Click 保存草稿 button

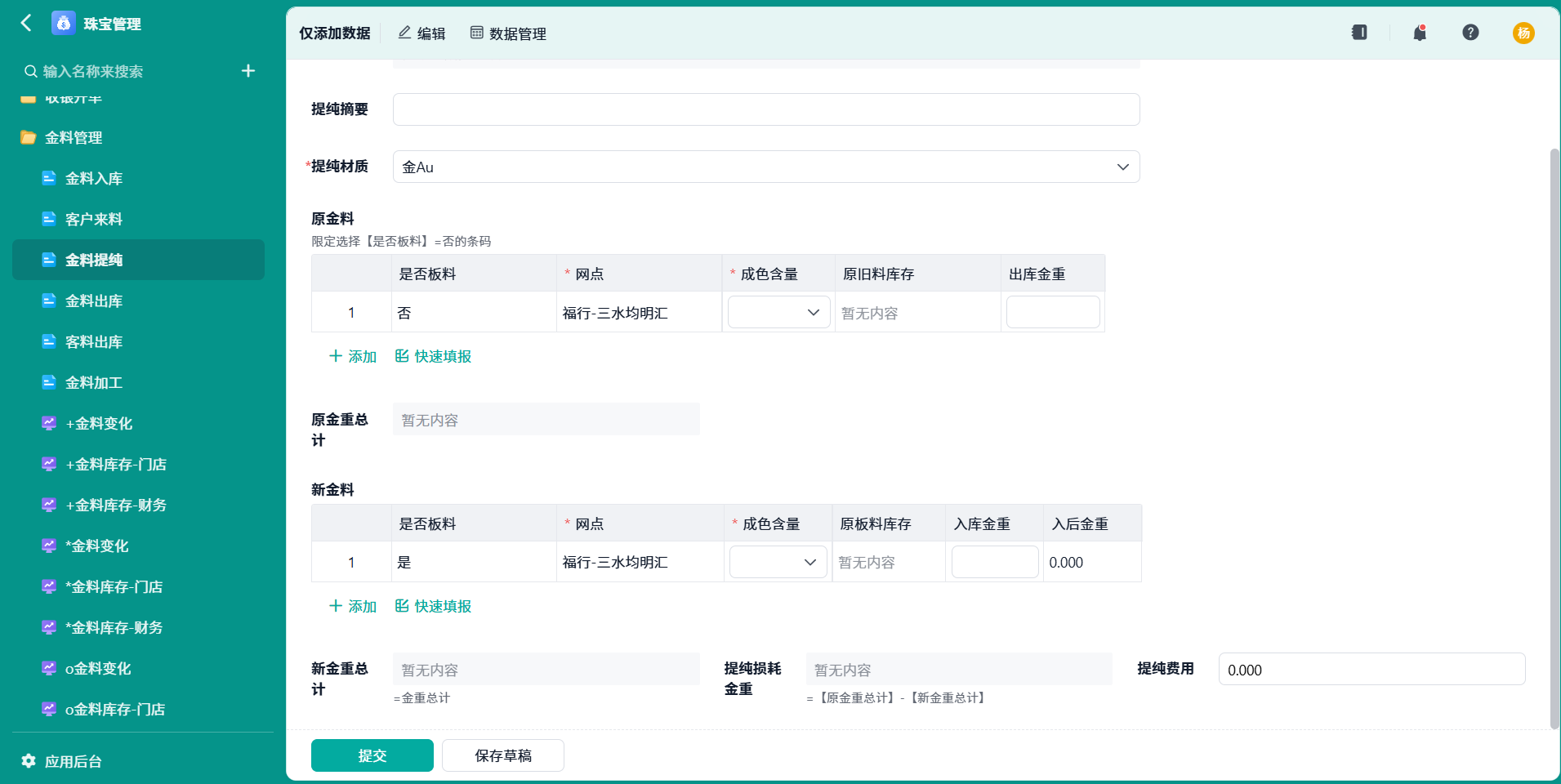tap(503, 755)
